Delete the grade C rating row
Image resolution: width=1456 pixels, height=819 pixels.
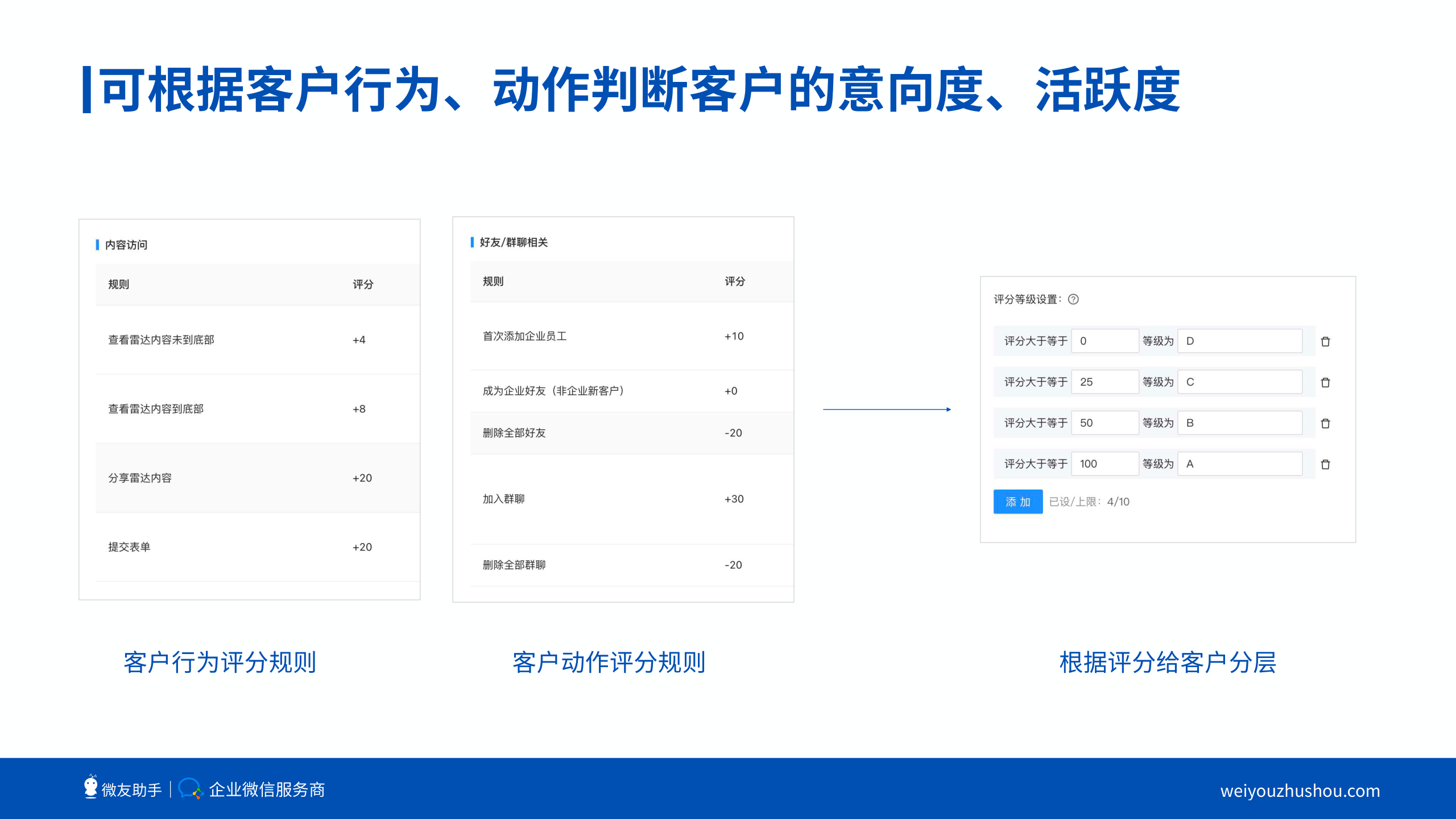tap(1325, 382)
